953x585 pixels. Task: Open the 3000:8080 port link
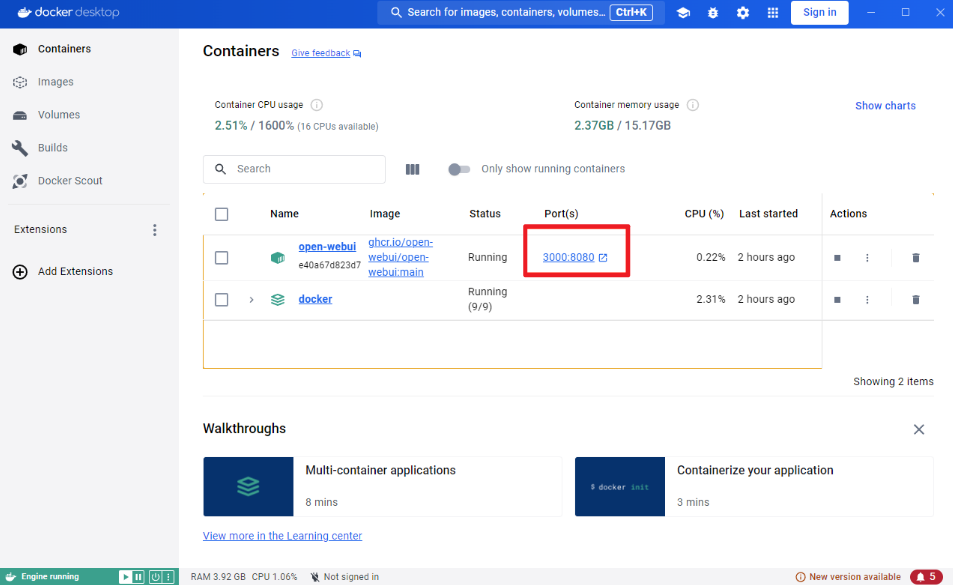[x=569, y=258]
